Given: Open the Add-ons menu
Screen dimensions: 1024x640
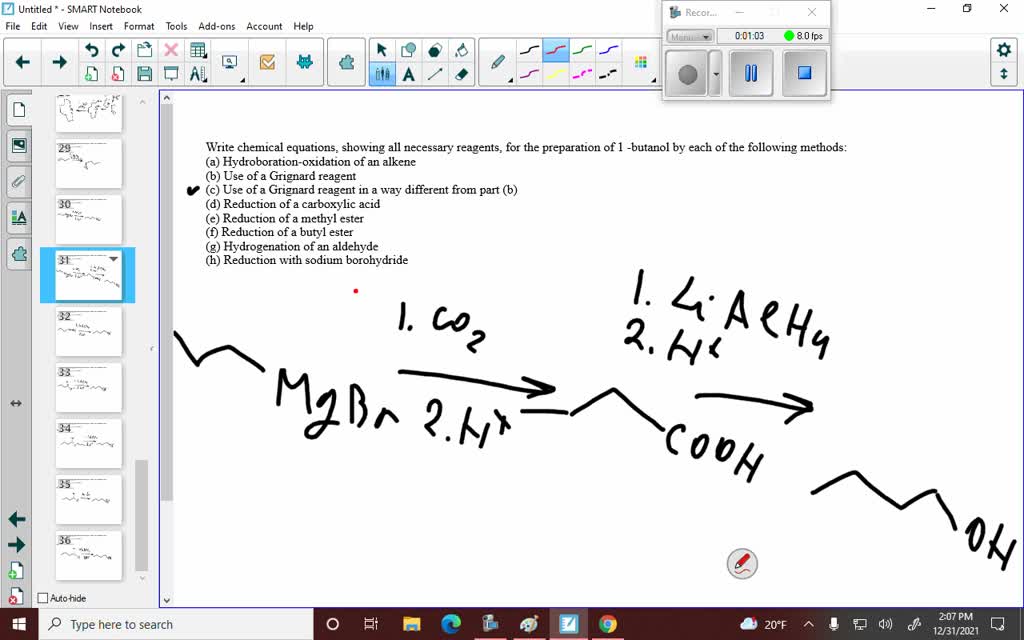Looking at the screenshot, I should [216, 26].
